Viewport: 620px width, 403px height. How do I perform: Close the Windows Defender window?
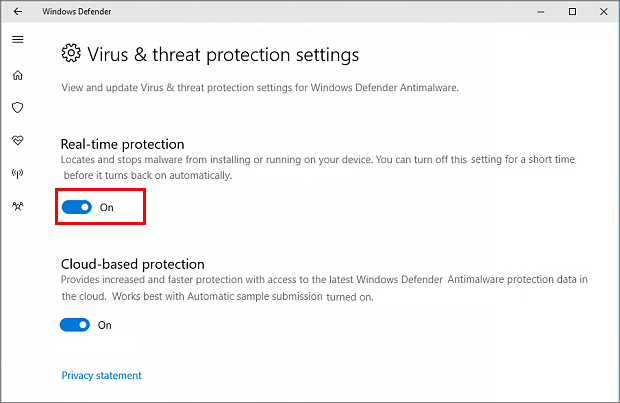pyautogui.click(x=602, y=12)
